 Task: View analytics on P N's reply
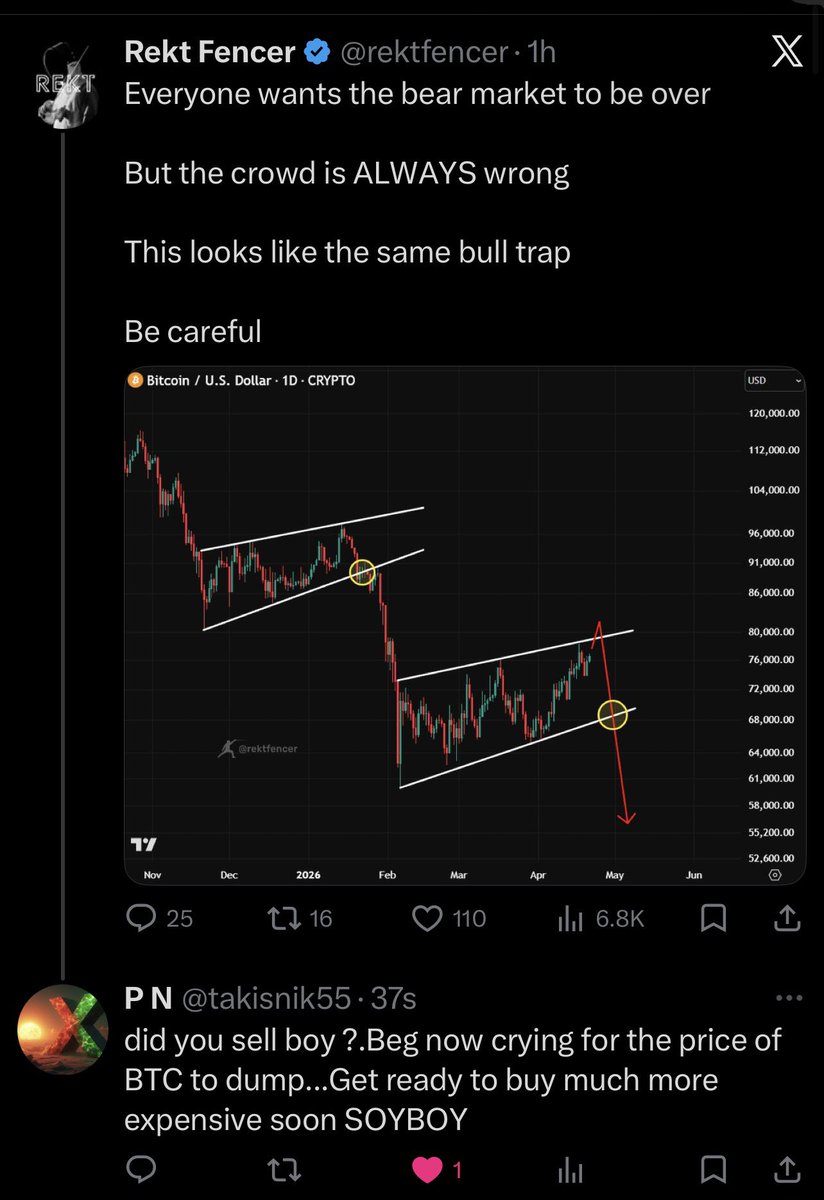[569, 1169]
